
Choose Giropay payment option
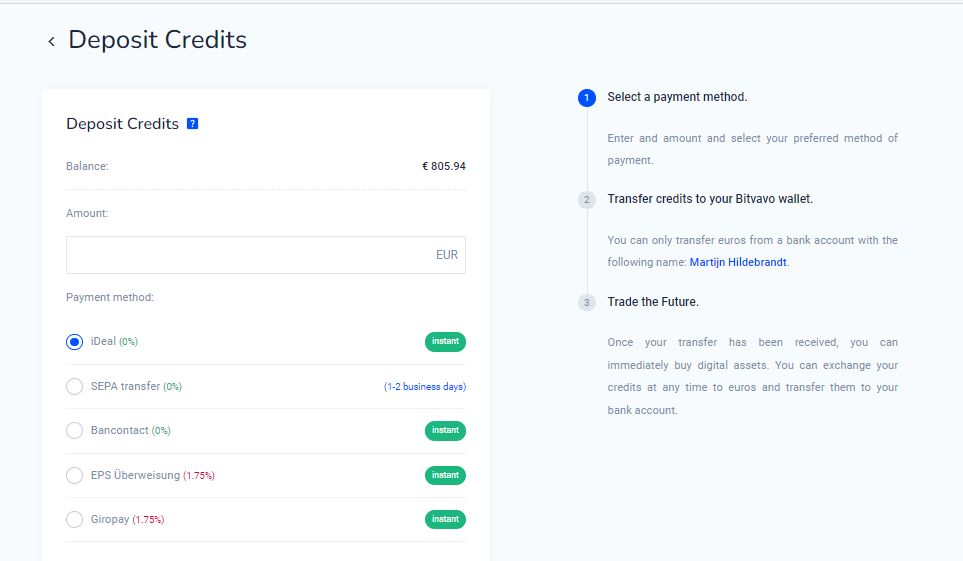74,519
